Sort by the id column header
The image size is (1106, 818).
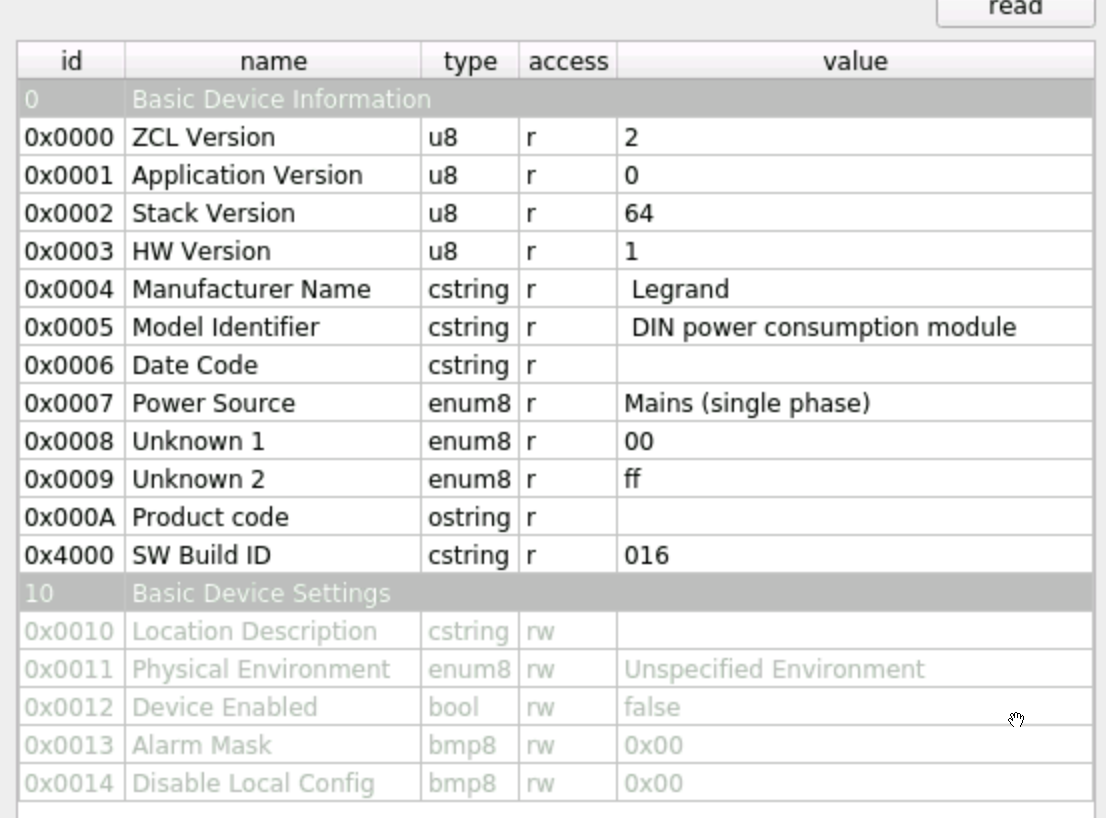tap(71, 61)
